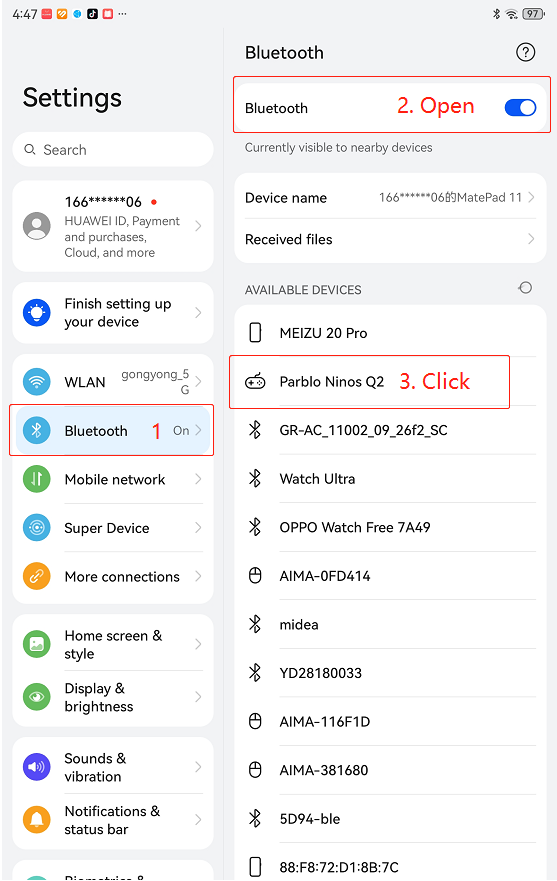Pair with AIMA-0FD414
The height and width of the screenshot is (881, 557).
390,576
